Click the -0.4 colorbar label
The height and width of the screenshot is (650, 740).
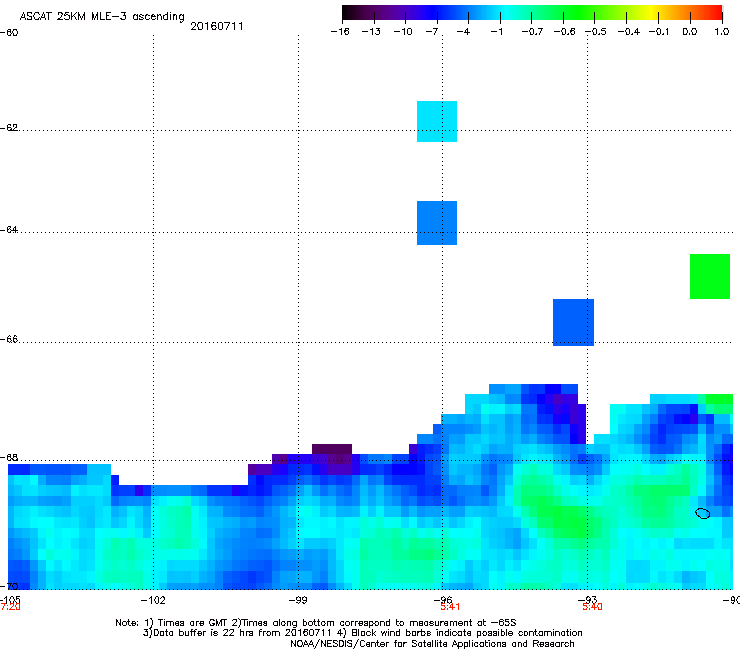pyautogui.click(x=629, y=32)
